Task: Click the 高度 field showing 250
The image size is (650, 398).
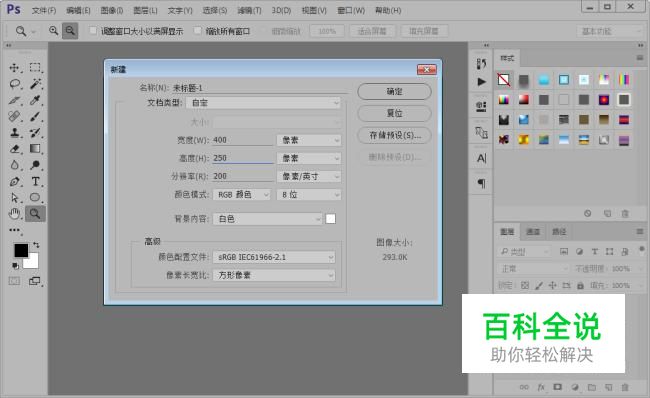Action: [x=243, y=158]
